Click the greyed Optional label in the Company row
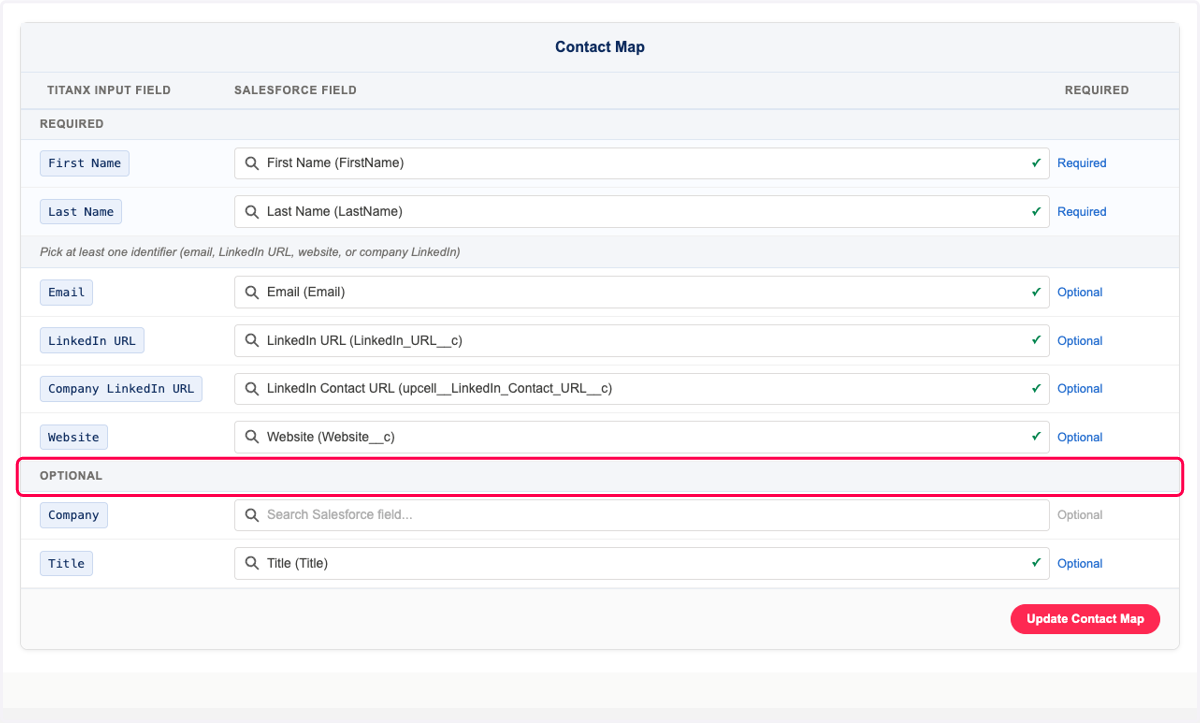The height and width of the screenshot is (723, 1200). coord(1080,515)
